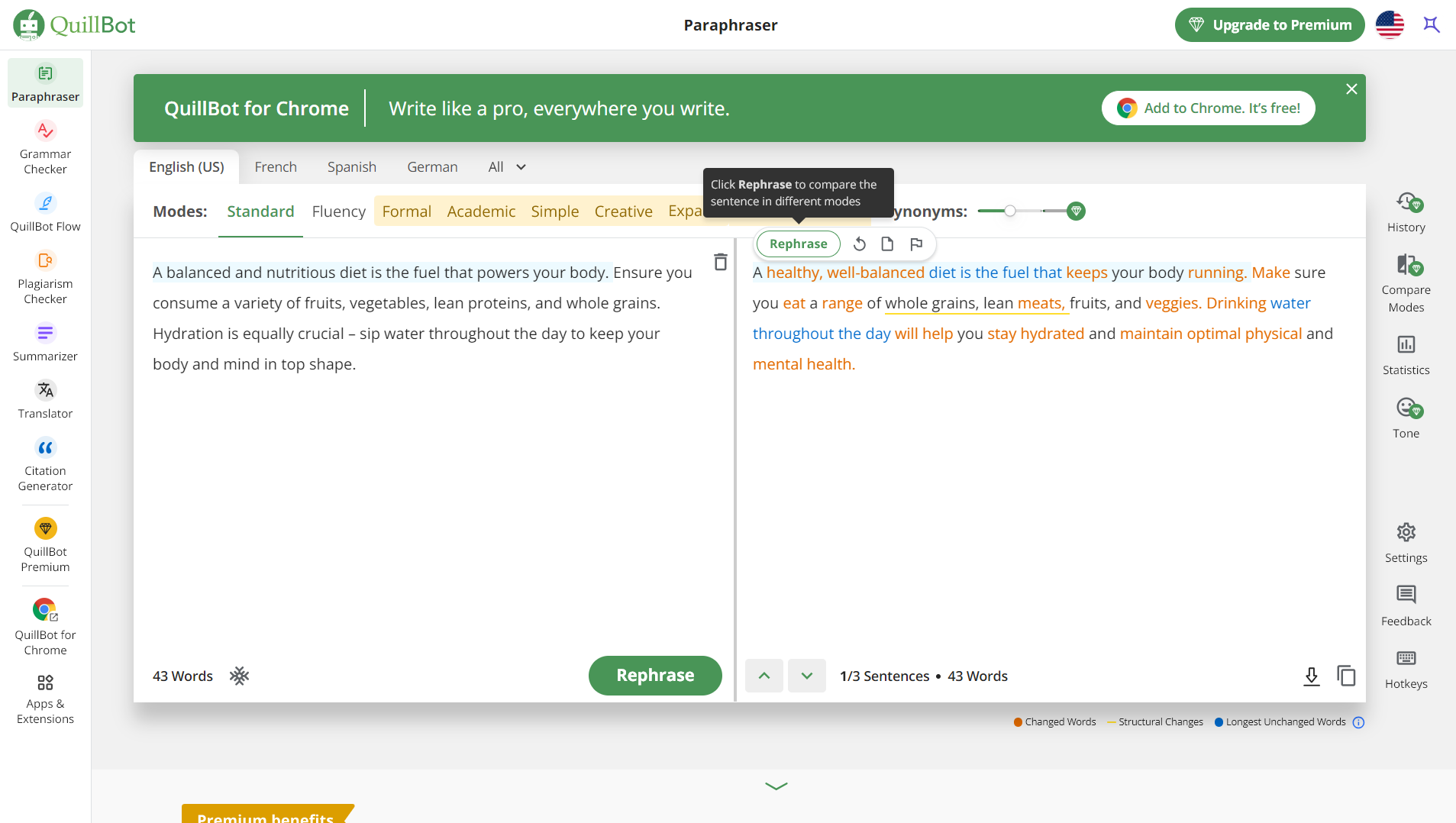
Task: Toggle the dark mode icon top-right
Action: click(x=1431, y=24)
